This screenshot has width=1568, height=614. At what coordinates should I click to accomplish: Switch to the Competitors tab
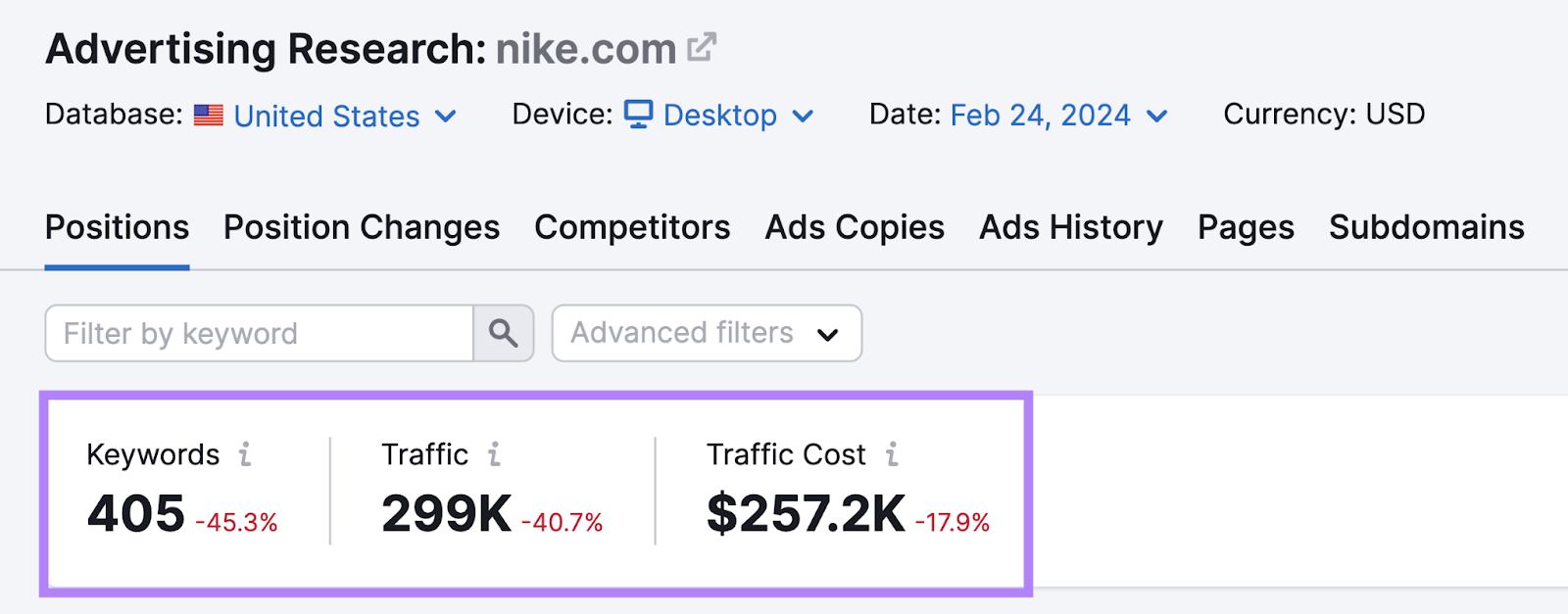tap(632, 227)
